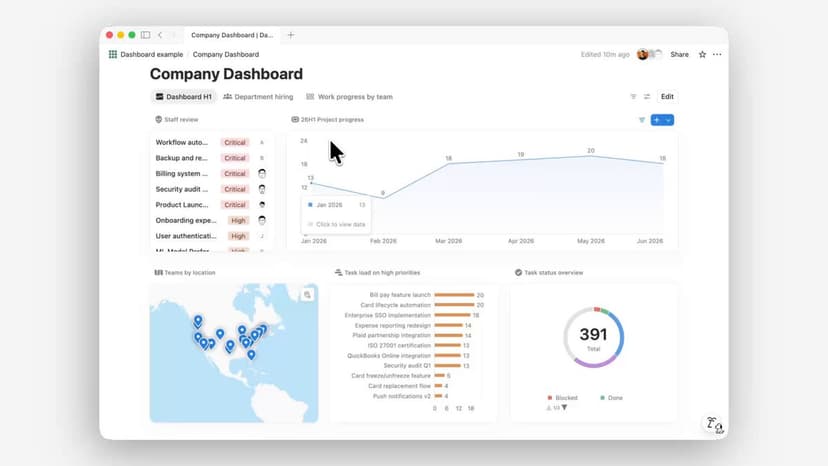Click 'Click to view data' in tooltip
Image resolution: width=828 pixels, height=466 pixels.
click(x=340, y=225)
